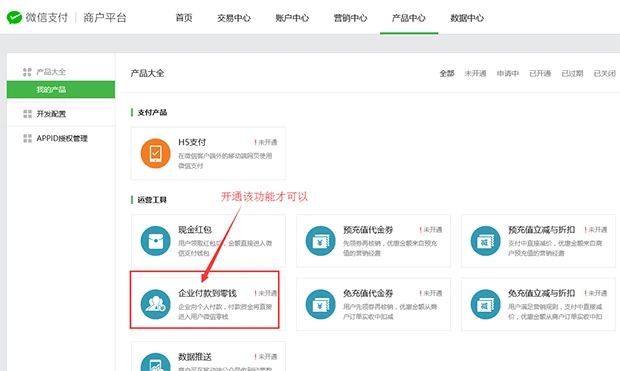Click the 预充值代金券 coupon icon
This screenshot has width=620, height=371.
[320, 240]
